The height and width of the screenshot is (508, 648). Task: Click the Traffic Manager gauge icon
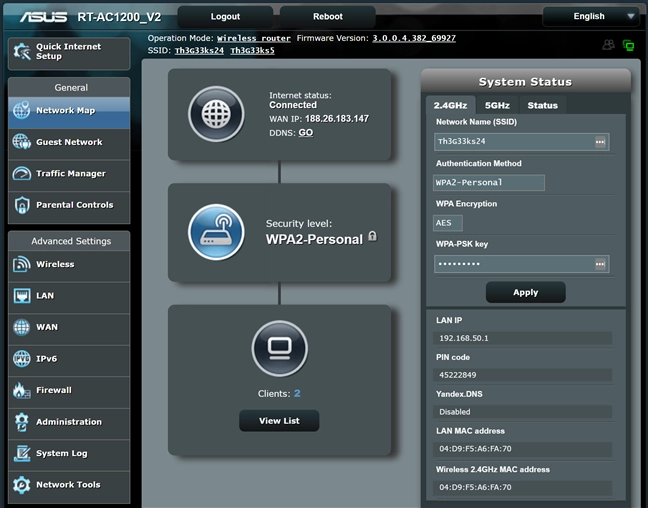coord(21,173)
